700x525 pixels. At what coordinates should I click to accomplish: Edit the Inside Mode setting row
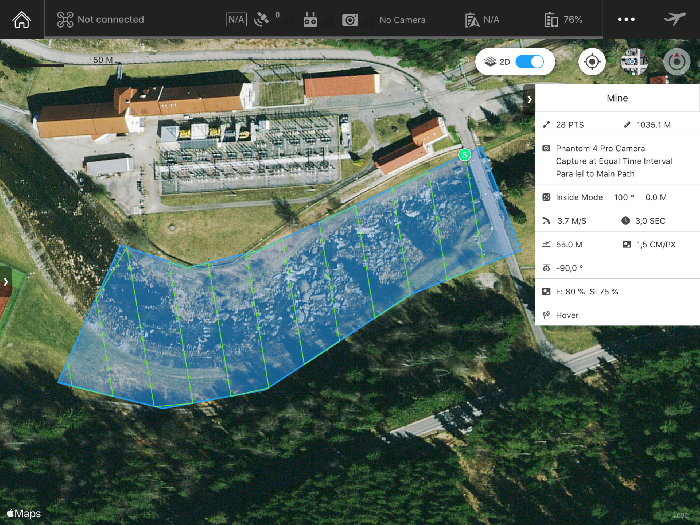[617, 197]
